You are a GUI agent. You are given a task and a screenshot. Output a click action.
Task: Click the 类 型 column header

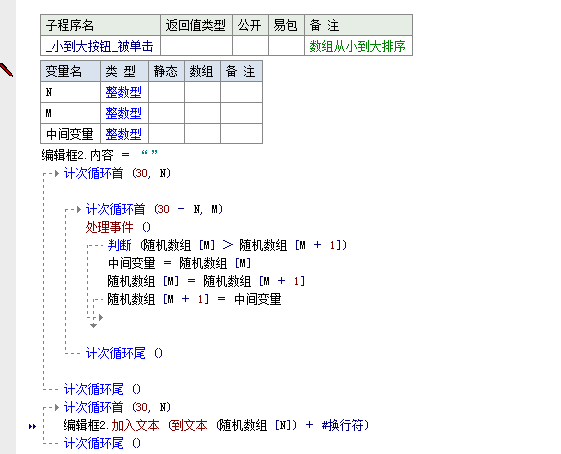pyautogui.click(x=125, y=71)
